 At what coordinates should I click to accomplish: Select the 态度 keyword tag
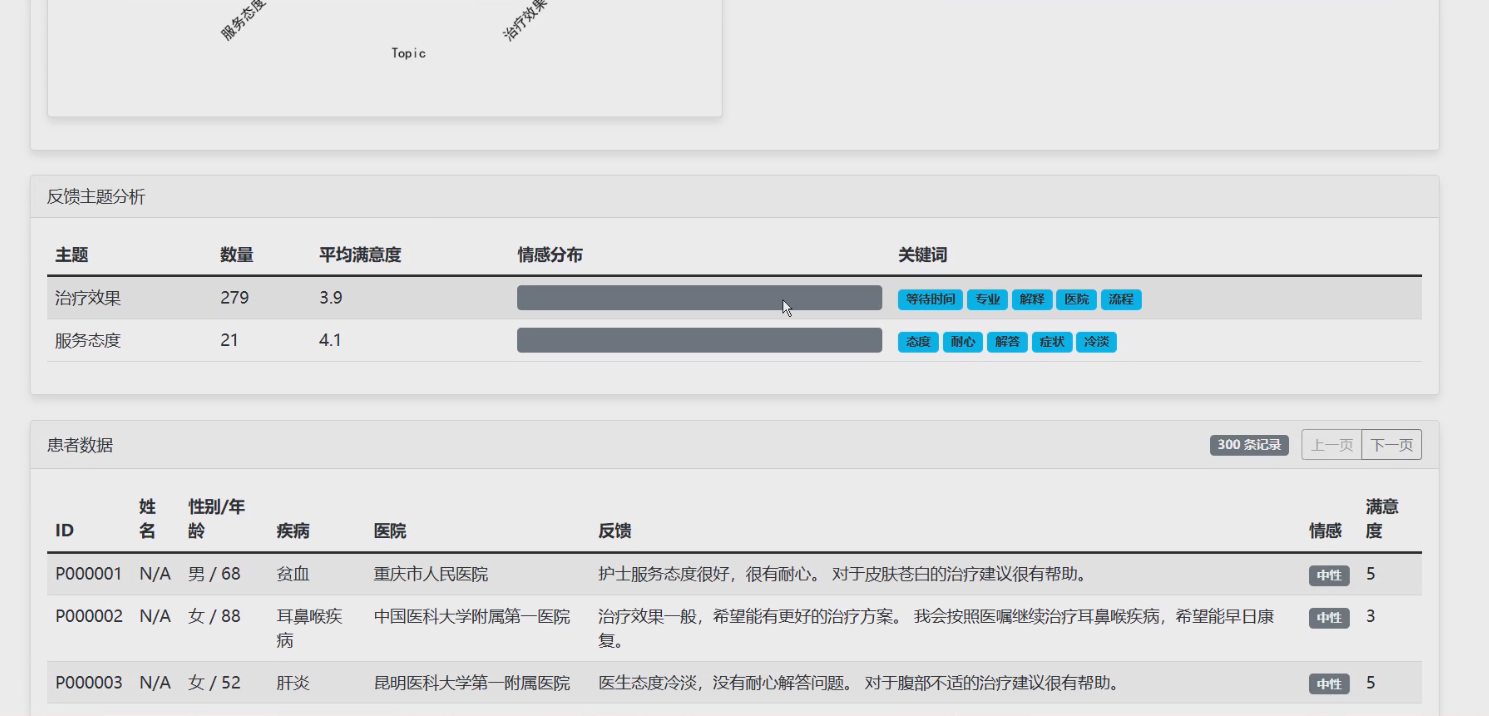click(x=918, y=342)
